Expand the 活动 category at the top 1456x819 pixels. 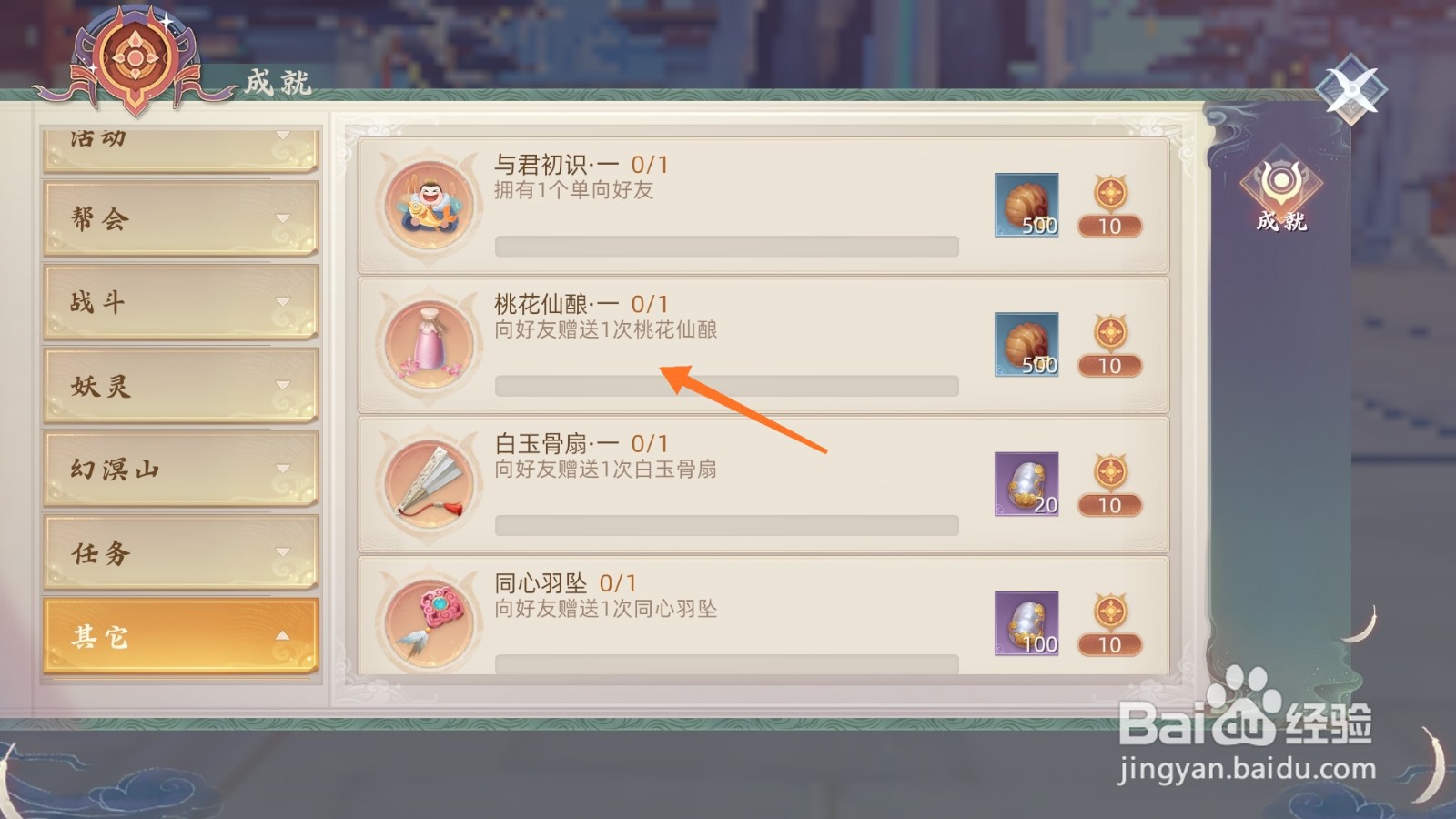180,147
